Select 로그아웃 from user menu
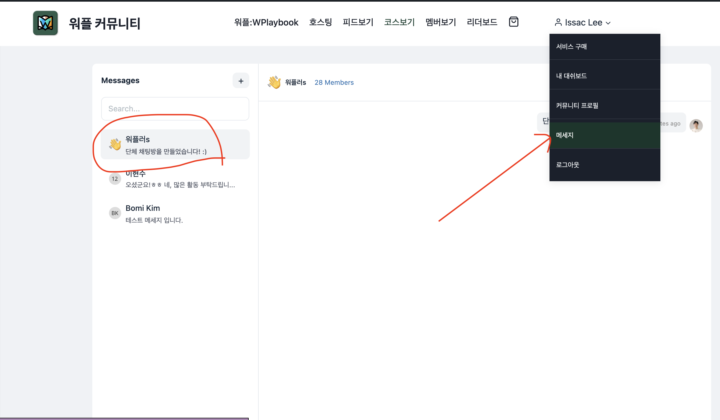This screenshot has height=420, width=720. 605,165
